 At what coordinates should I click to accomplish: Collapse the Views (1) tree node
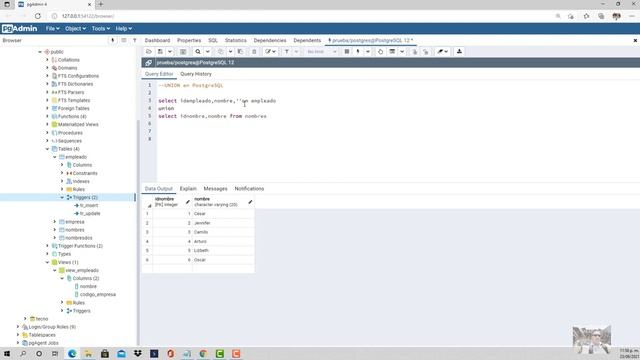coord(47,262)
